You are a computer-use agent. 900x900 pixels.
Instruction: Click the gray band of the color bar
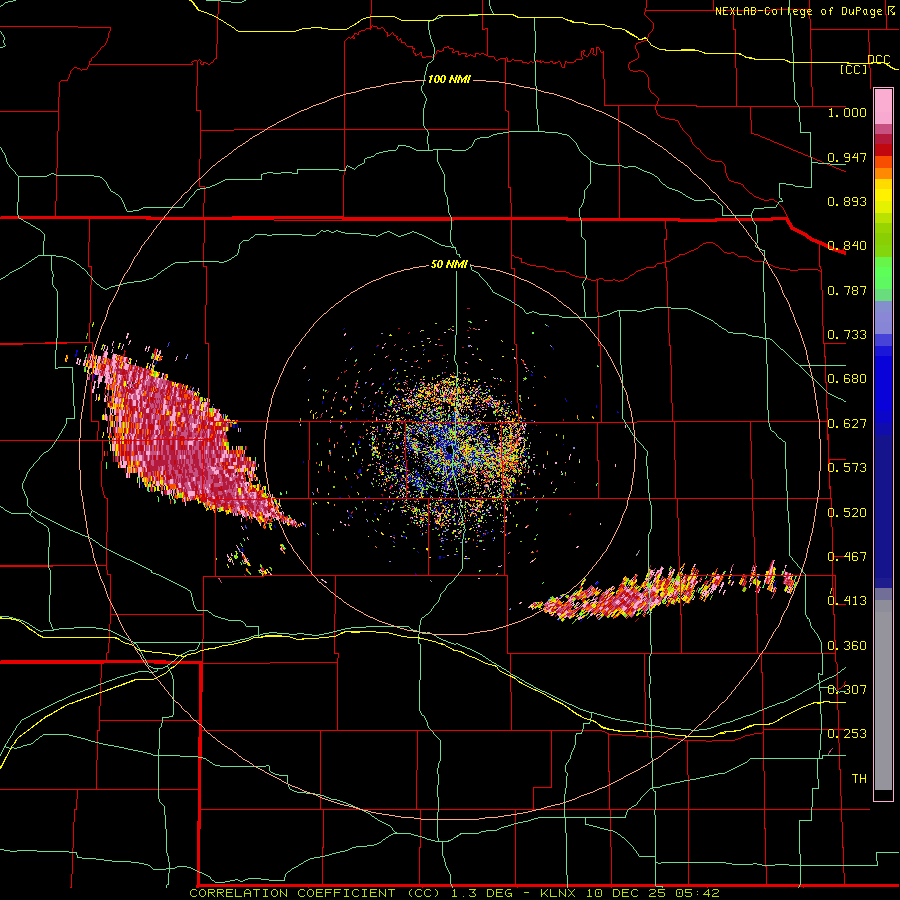tap(883, 695)
